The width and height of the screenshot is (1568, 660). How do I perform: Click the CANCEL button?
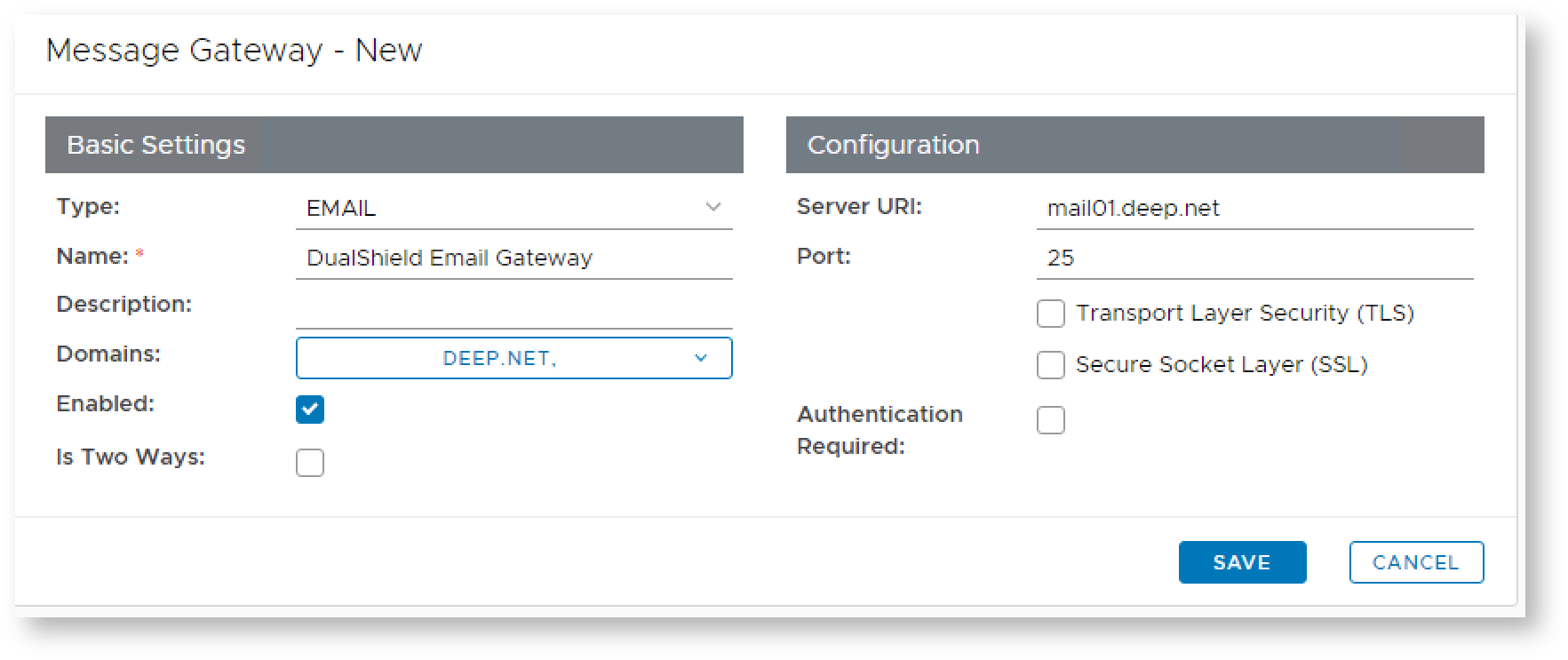pyautogui.click(x=1415, y=562)
